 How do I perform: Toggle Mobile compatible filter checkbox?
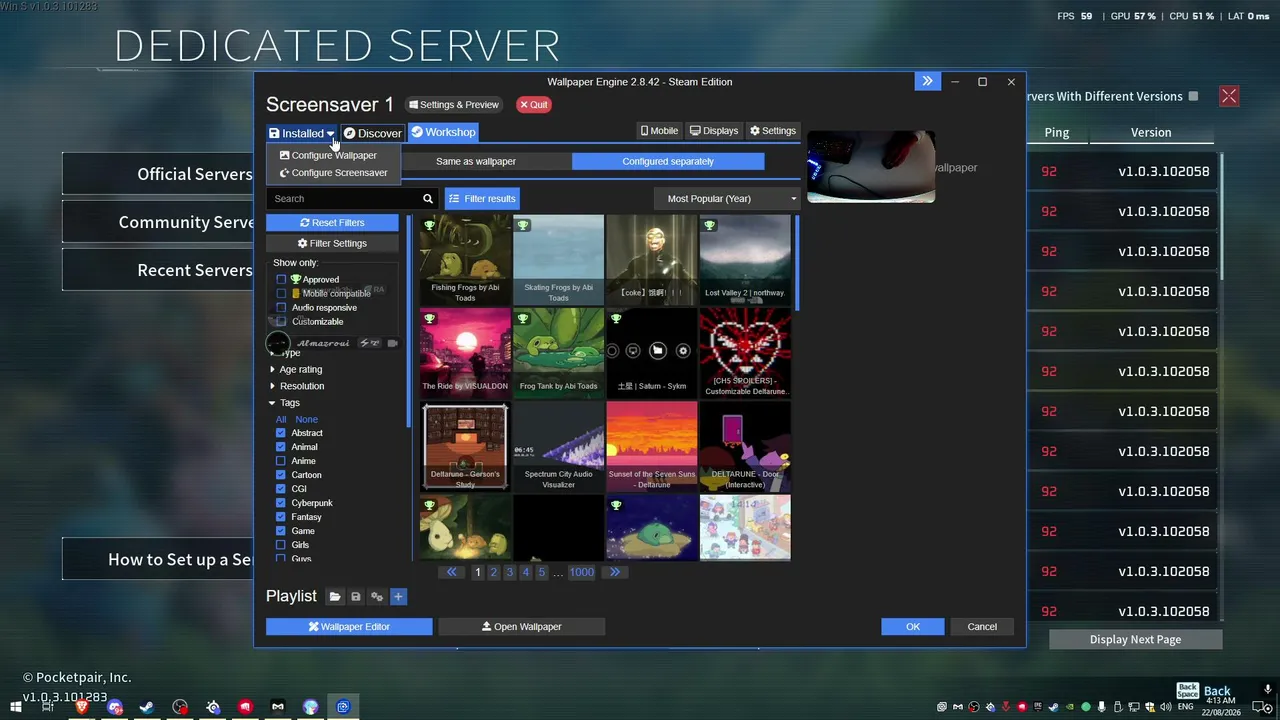point(281,294)
